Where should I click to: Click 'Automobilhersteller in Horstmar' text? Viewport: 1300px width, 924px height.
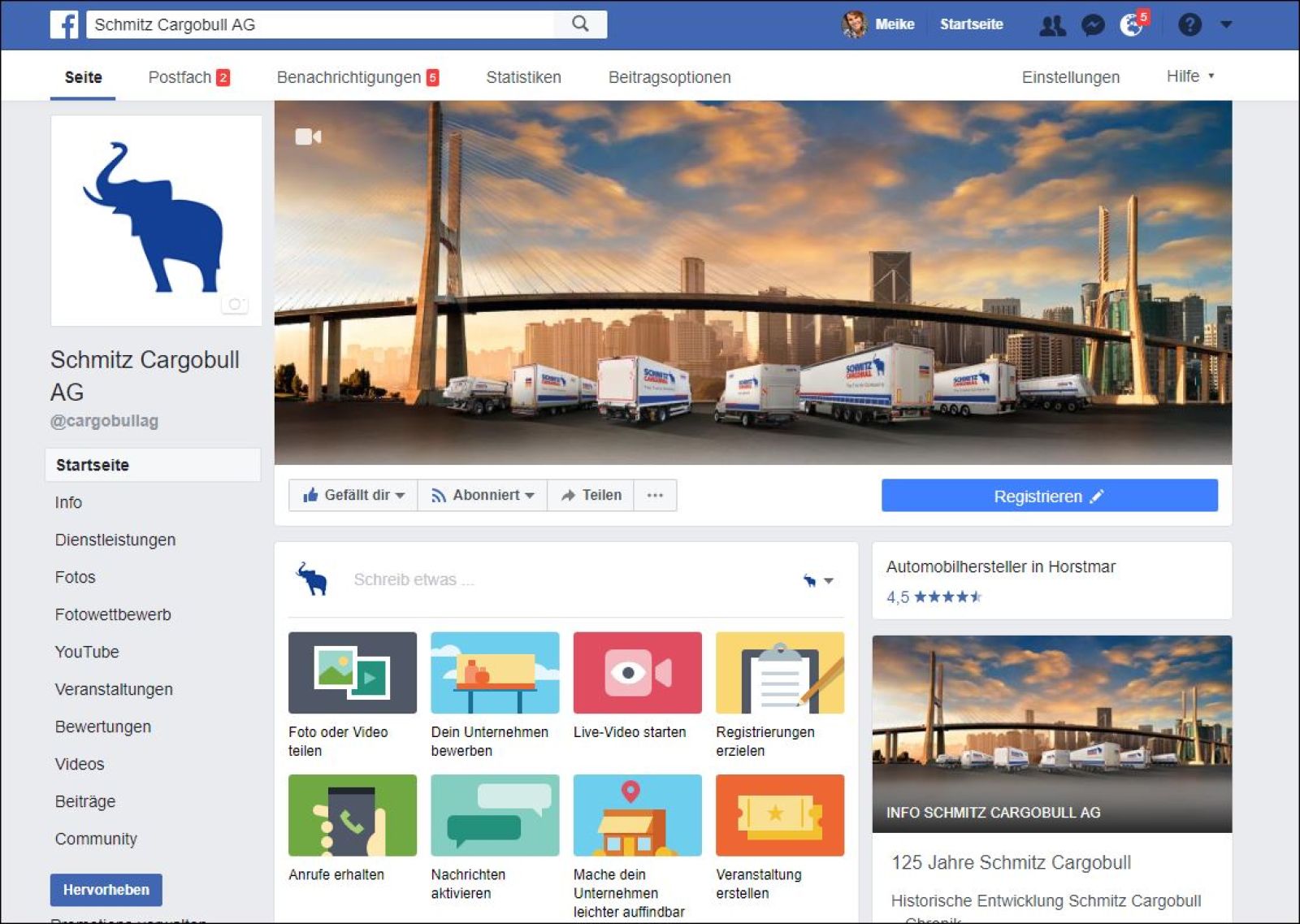click(1000, 566)
